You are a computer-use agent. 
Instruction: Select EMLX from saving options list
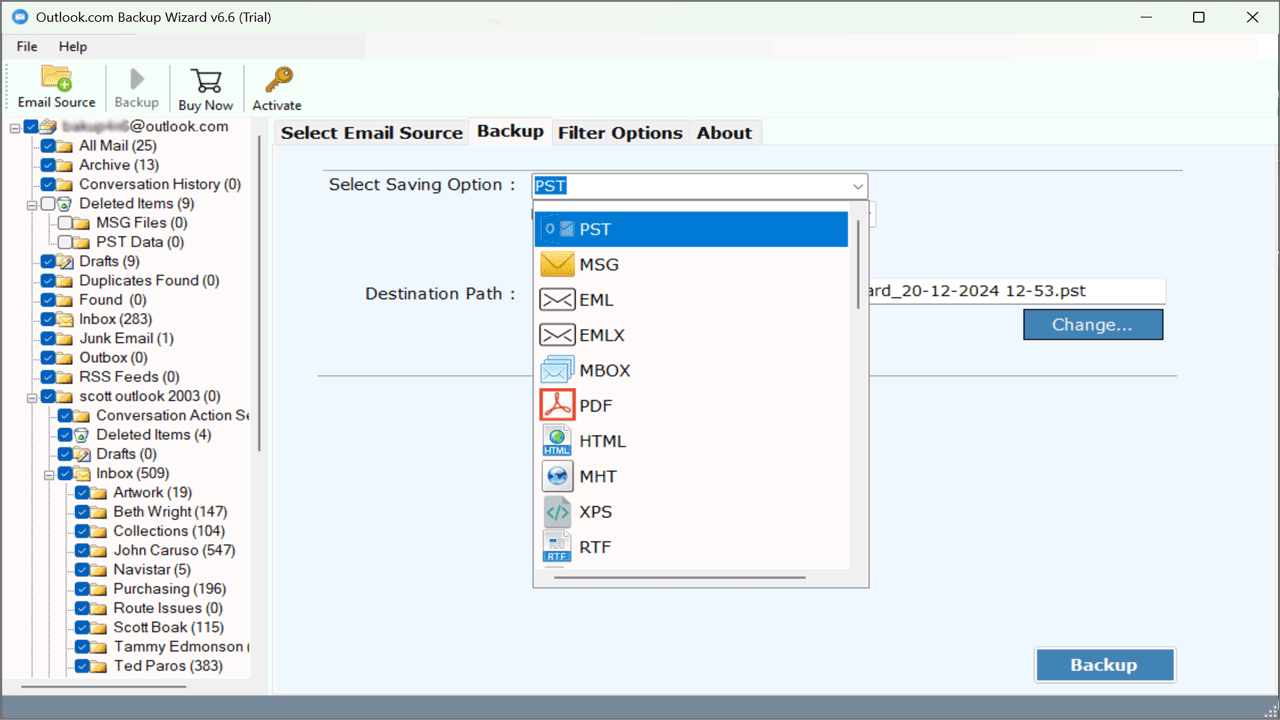click(692, 335)
